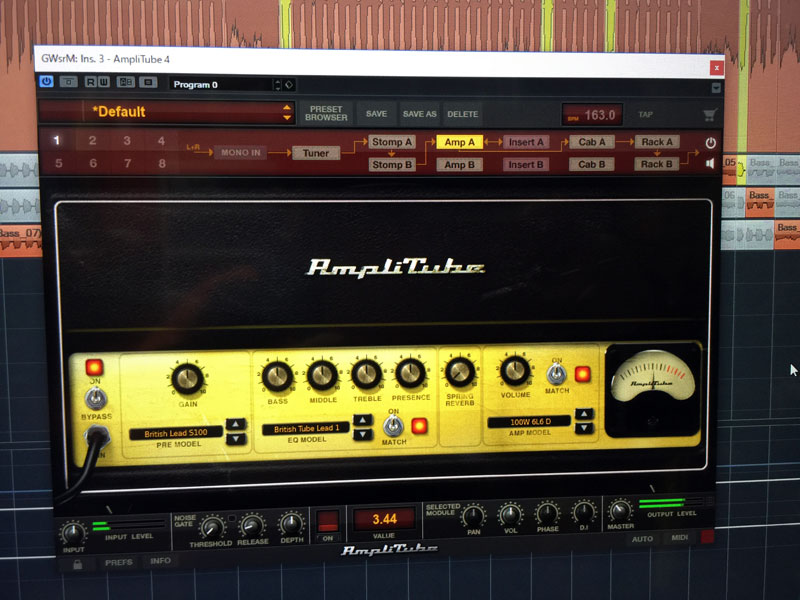Flip the amp BYPASS toggle switch
This screenshot has height=600, width=800.
click(95, 398)
